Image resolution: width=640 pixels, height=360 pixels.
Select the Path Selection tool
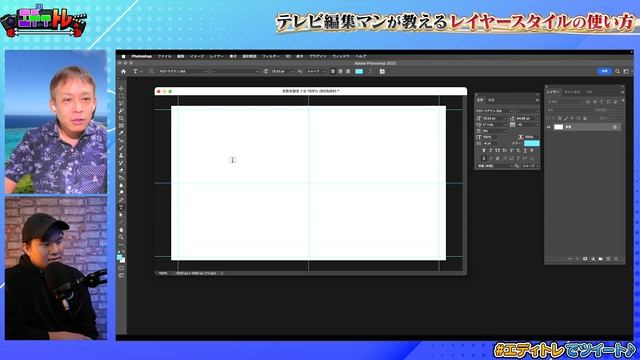121,215
